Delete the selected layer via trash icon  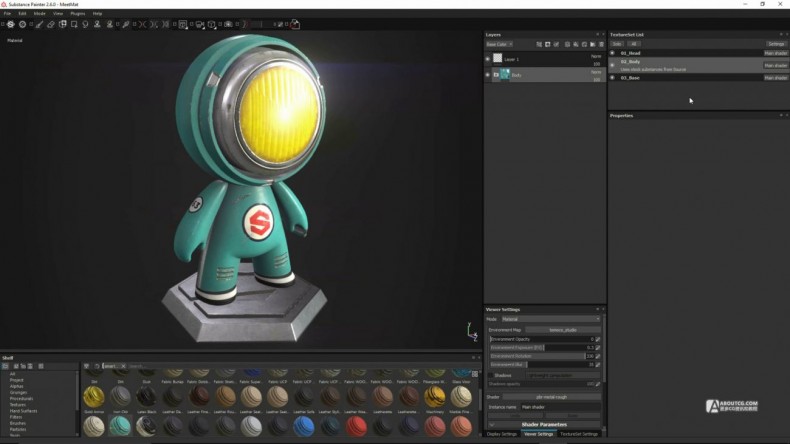[601, 44]
